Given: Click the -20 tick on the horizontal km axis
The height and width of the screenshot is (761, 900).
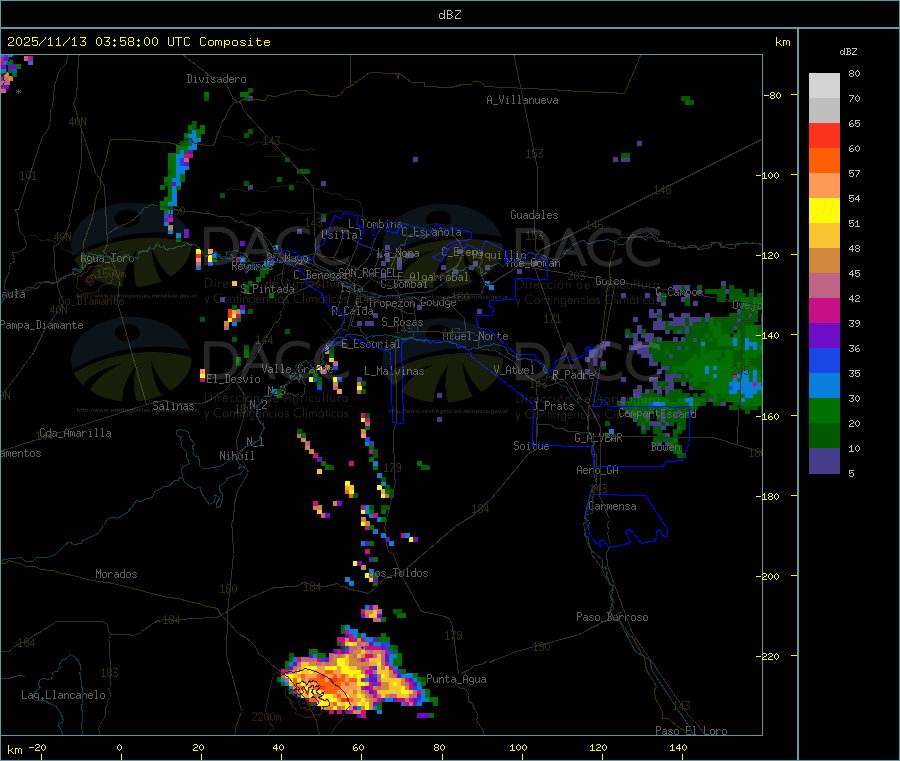Looking at the screenshot, I should 37,747.
